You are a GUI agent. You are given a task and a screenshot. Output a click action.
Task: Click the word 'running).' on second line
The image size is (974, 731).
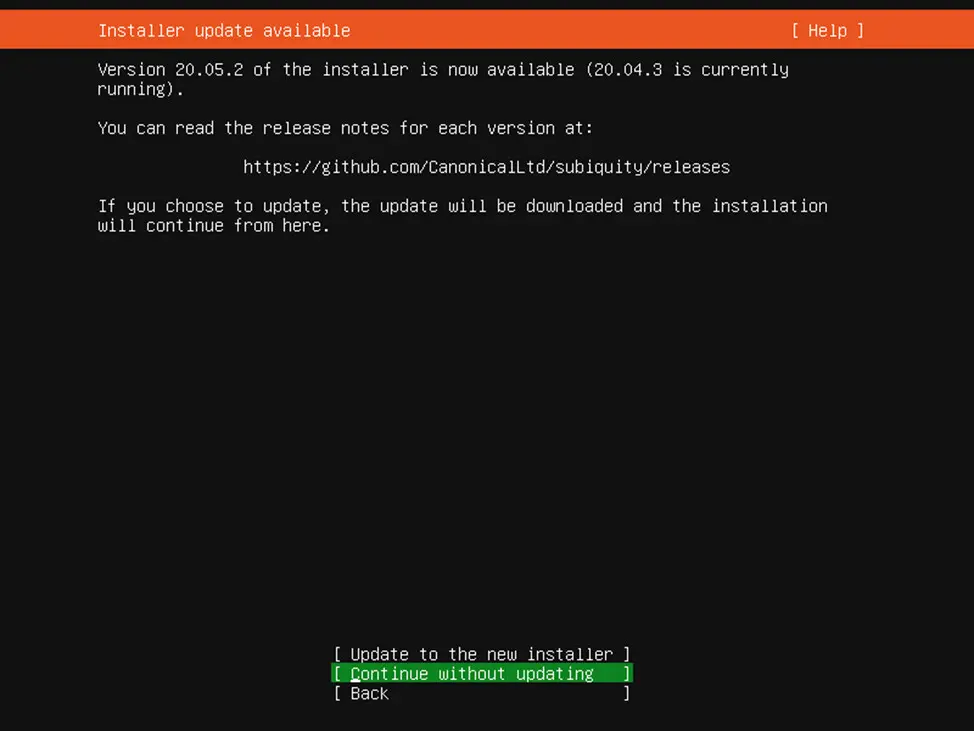(141, 89)
